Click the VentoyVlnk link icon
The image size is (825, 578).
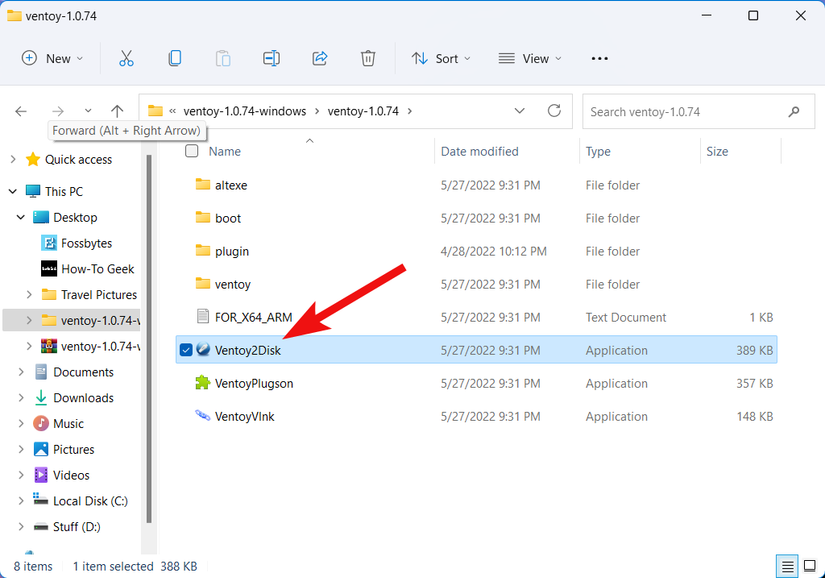[x=203, y=416]
